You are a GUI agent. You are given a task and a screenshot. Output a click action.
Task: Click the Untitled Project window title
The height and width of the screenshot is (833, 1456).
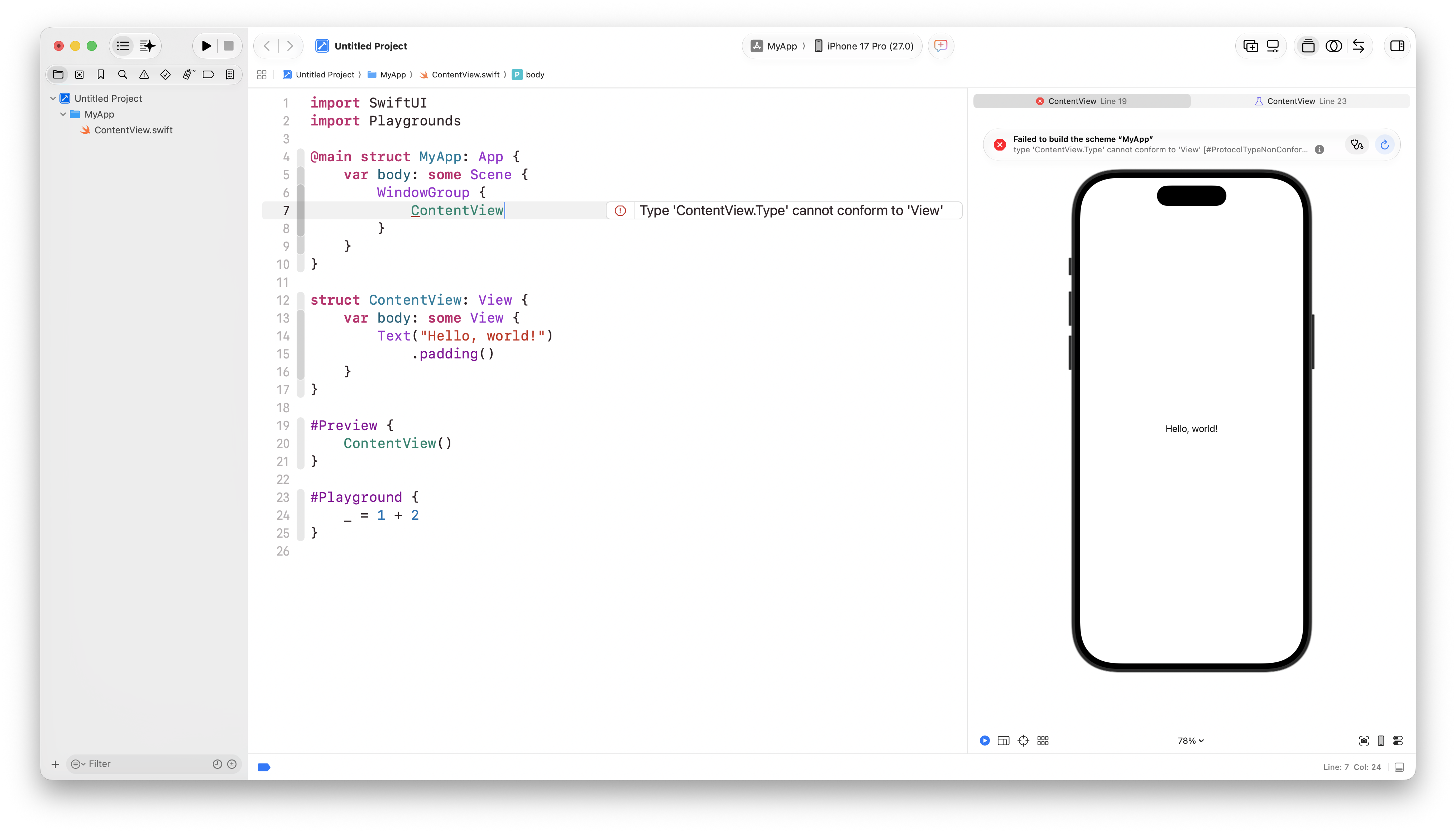[x=370, y=46]
